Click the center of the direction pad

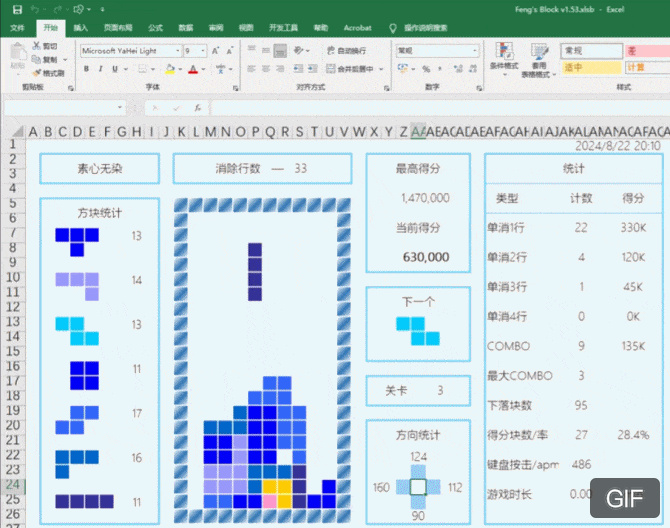418,487
